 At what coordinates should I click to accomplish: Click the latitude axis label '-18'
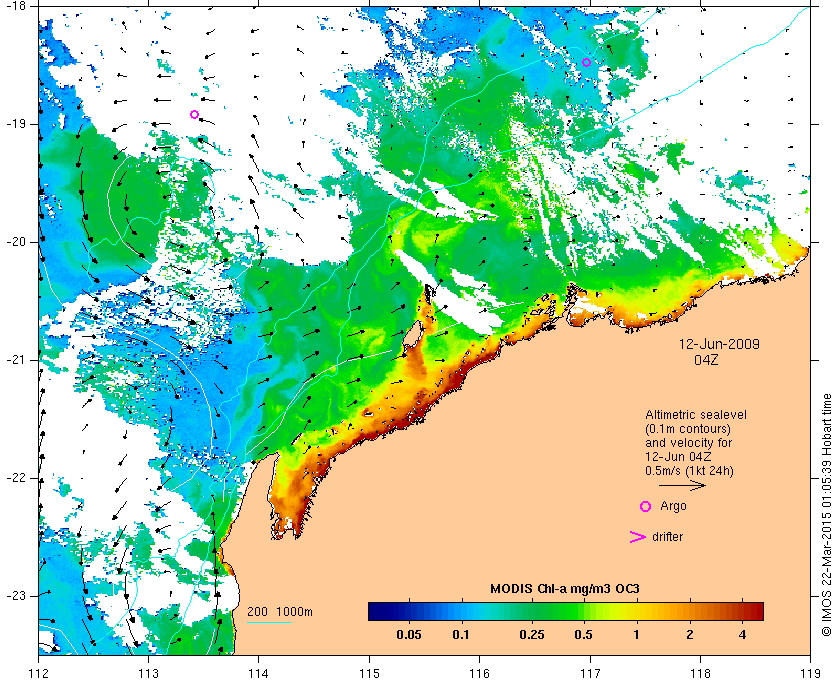click(x=14, y=5)
